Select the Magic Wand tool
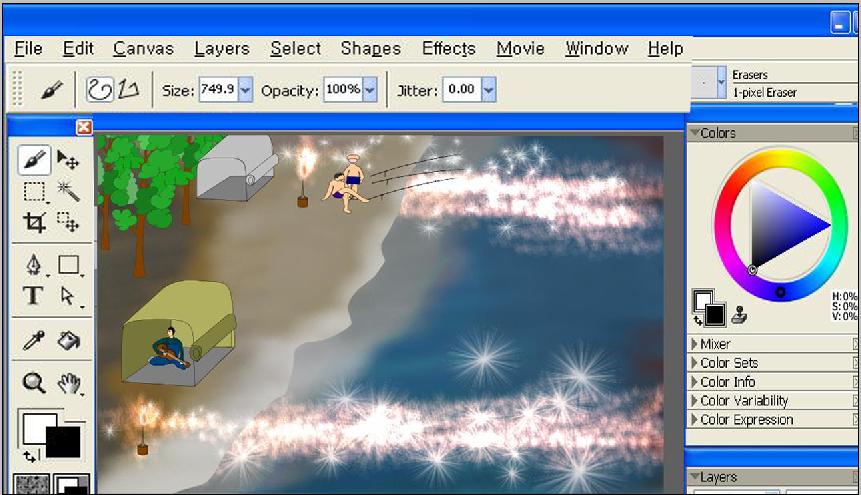This screenshot has height=495, width=861. [x=68, y=191]
